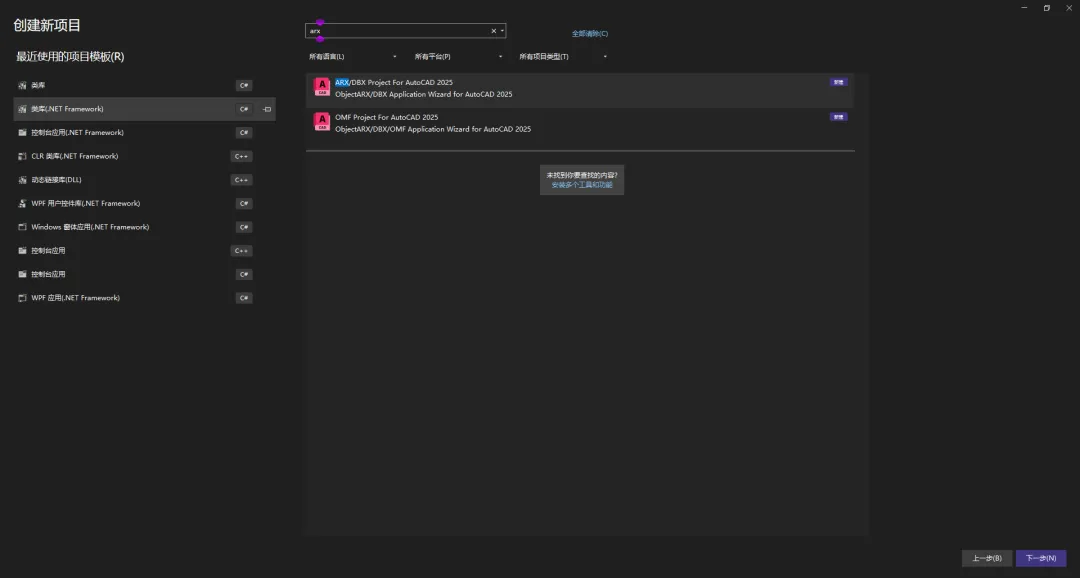Viewport: 1080px width, 578px height.
Task: Click the 创建新项目 title text
Action: (47, 25)
